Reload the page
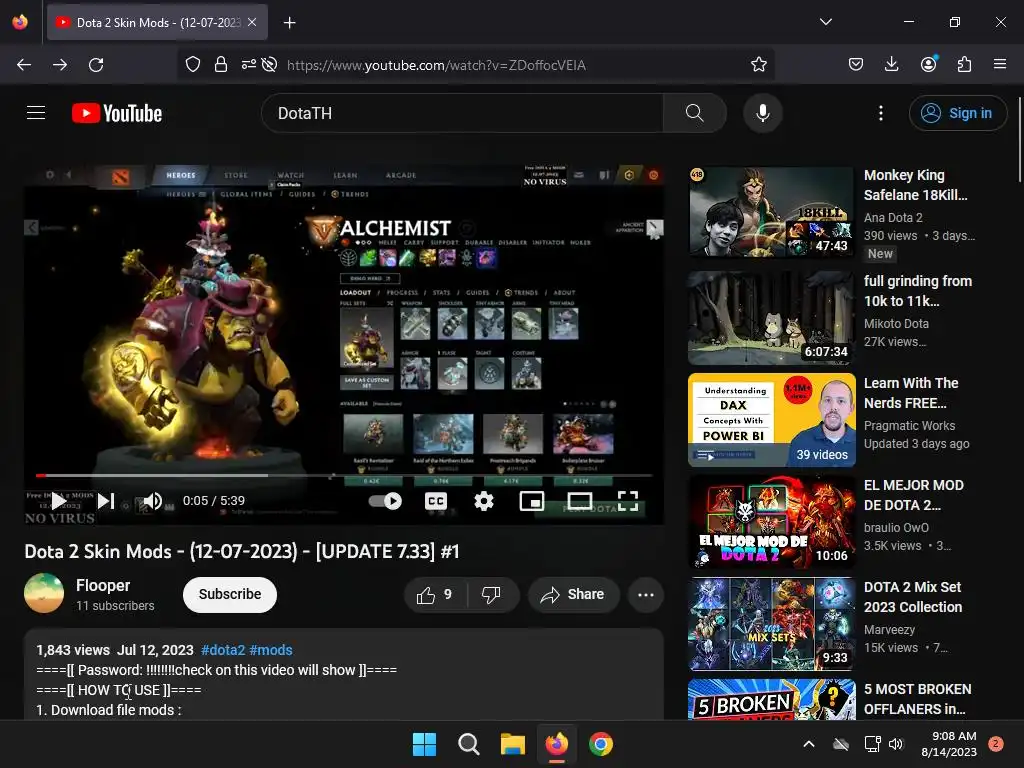The width and height of the screenshot is (1024, 768). 96,65
